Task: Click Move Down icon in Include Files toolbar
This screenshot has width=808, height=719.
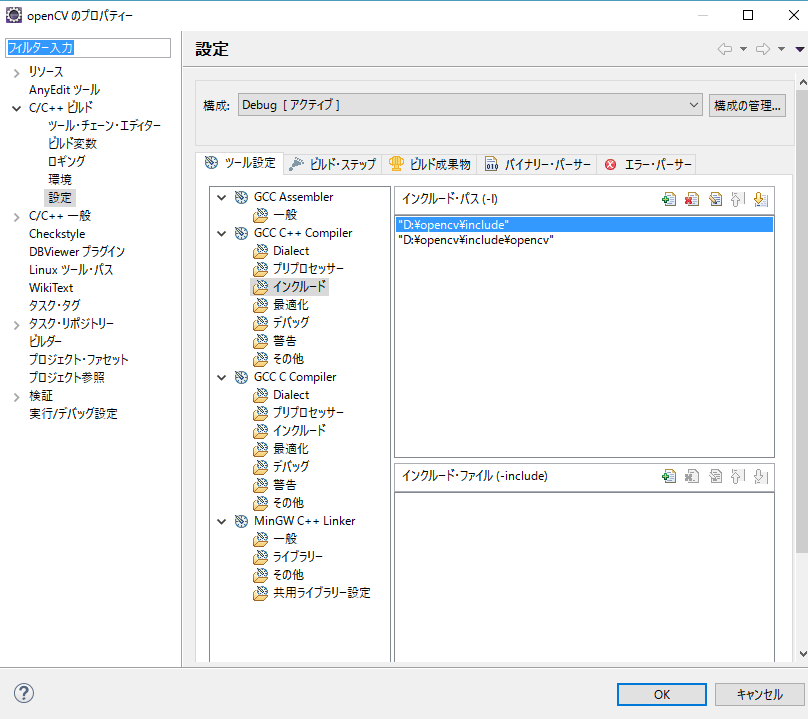Action: pos(761,476)
